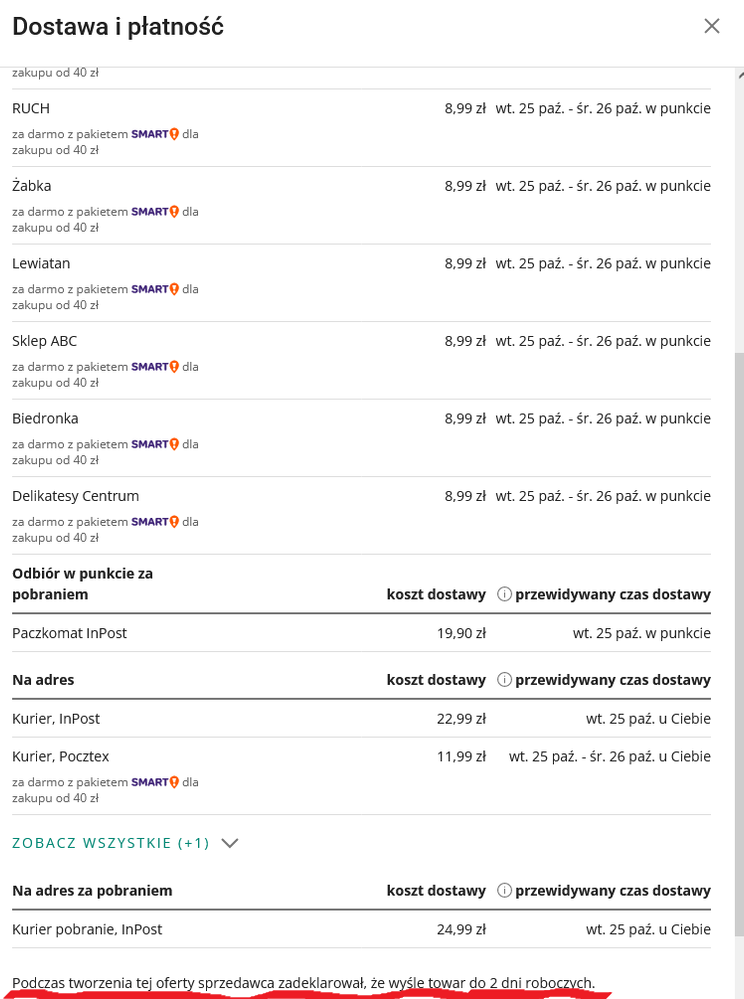Click info icon in Na adres za pobraniem header
The width and height of the screenshot is (744, 999).
[505, 891]
